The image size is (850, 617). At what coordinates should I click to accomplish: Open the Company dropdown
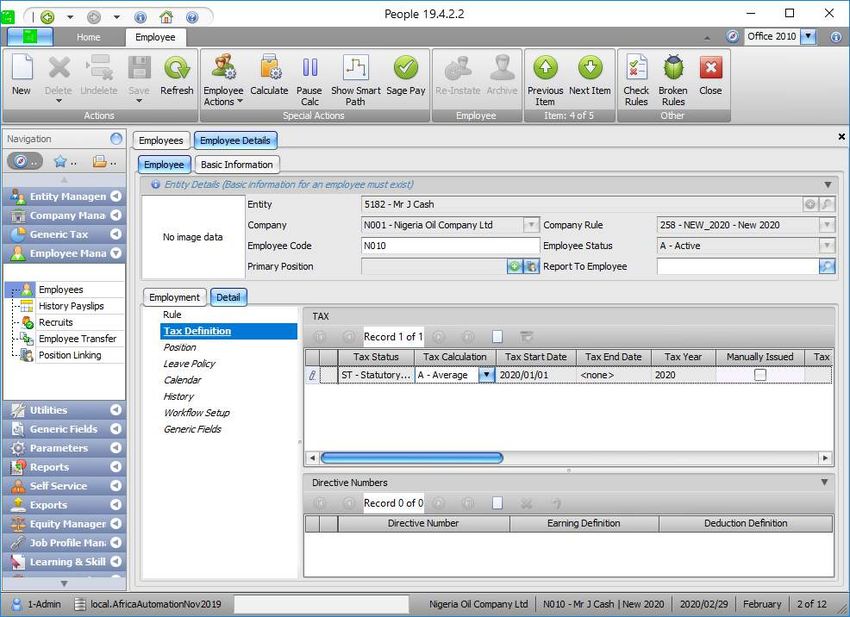pyautogui.click(x=531, y=225)
